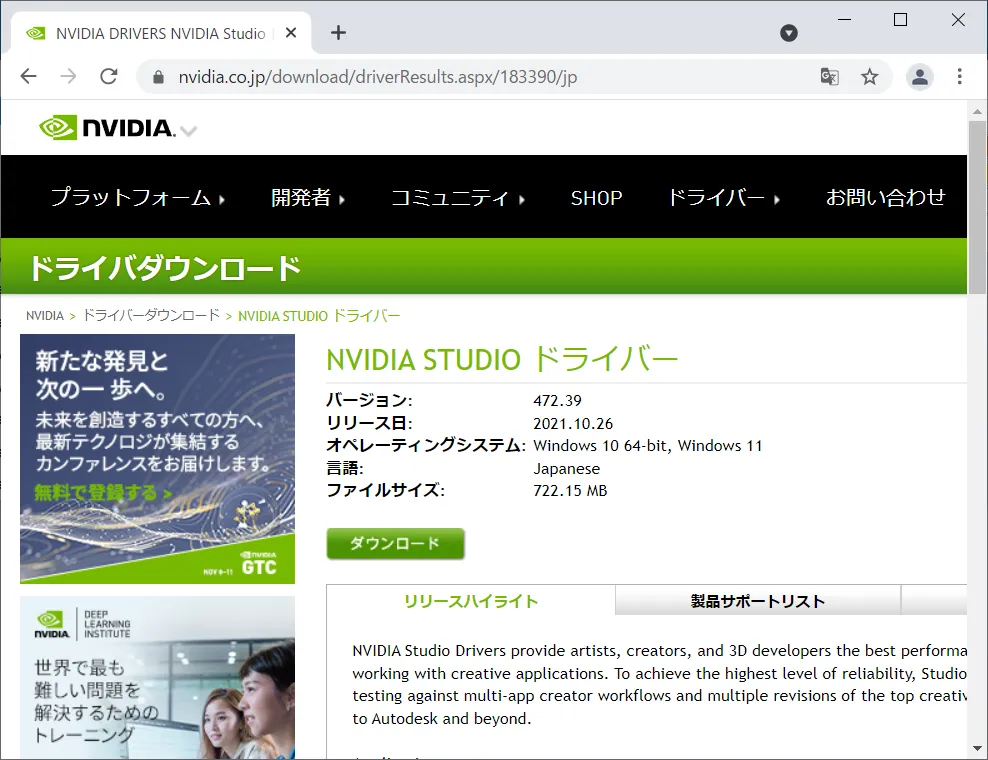This screenshot has width=988, height=760.
Task: Click the SHOP menu item
Action: (596, 198)
